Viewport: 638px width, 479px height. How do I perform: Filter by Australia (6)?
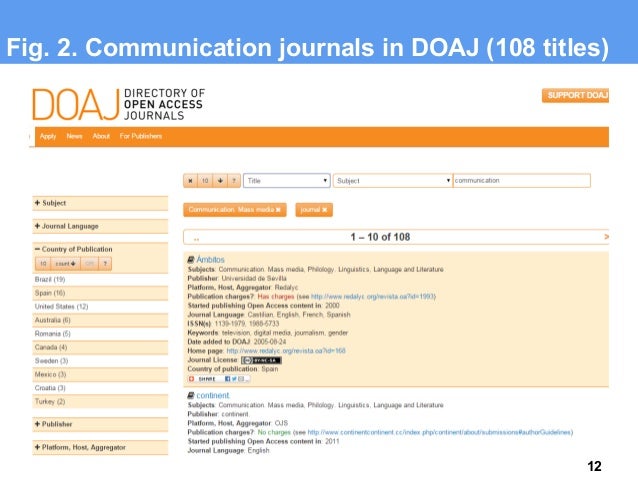click(52, 320)
